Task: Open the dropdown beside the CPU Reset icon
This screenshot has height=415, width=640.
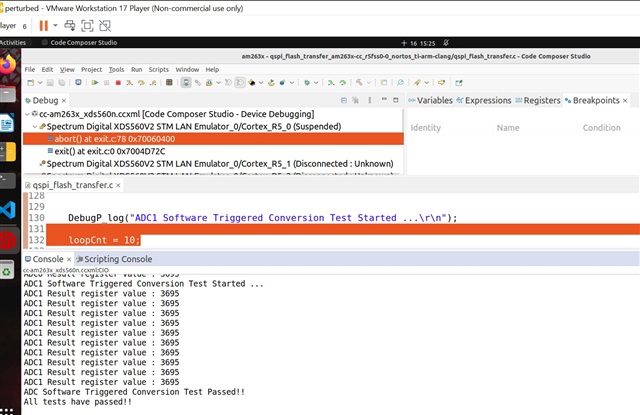Action: (261, 82)
